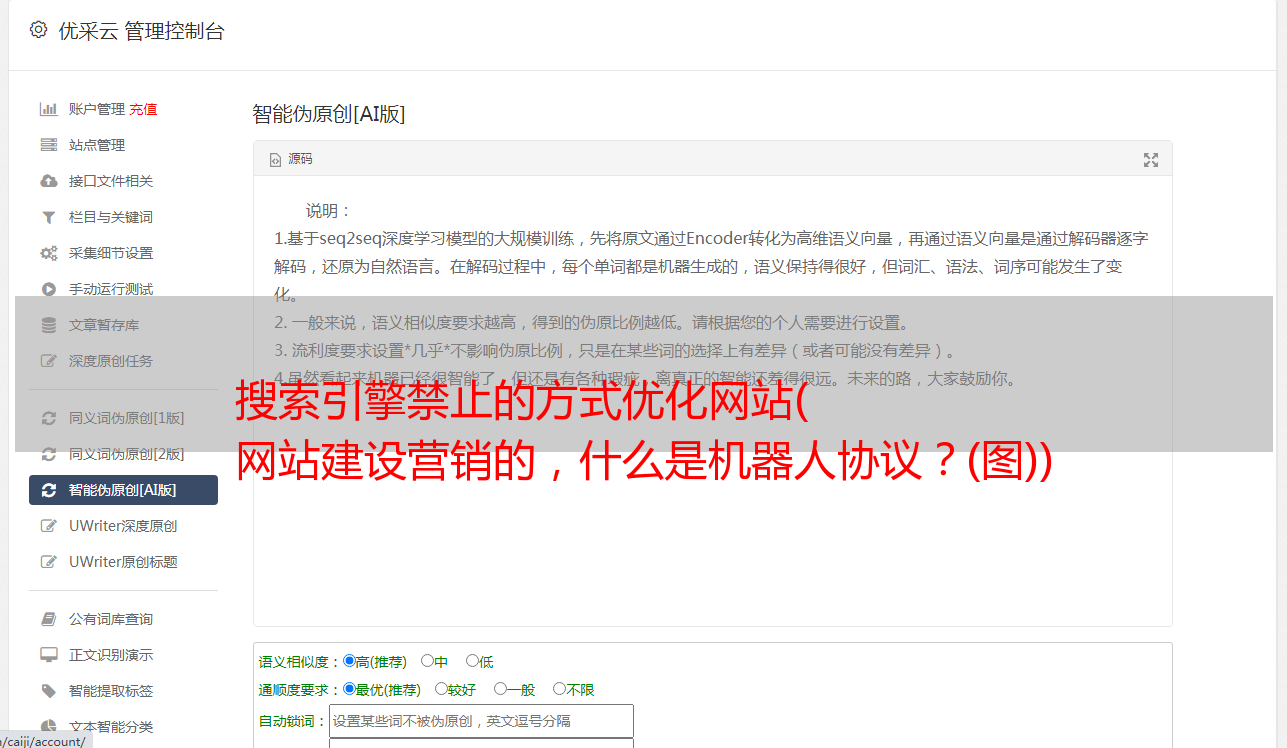The height and width of the screenshot is (748, 1287).
Task: Open UWriter深度原创 in sidebar
Action: 123,526
